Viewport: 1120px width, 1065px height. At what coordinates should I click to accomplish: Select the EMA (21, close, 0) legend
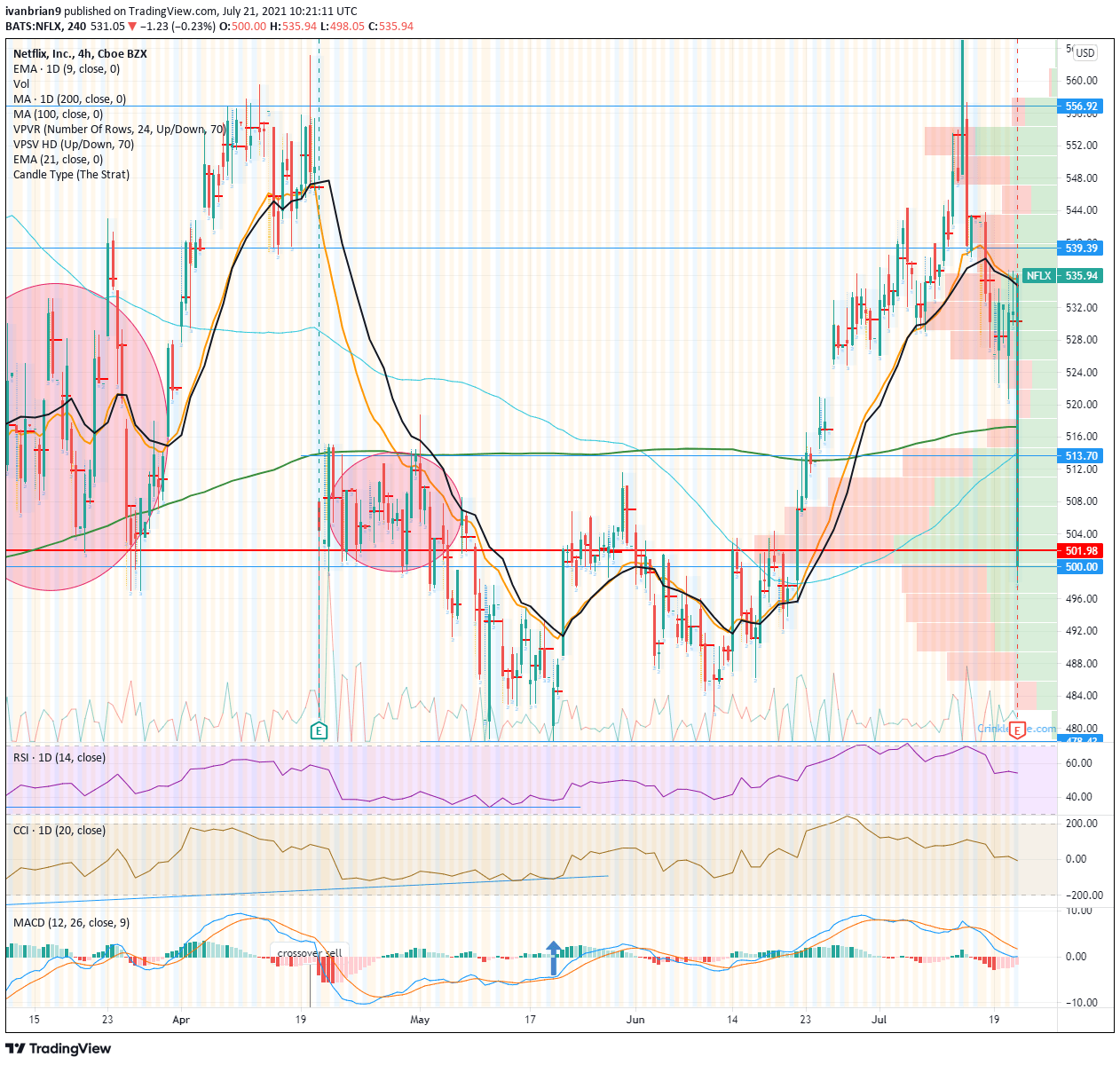[x=58, y=159]
